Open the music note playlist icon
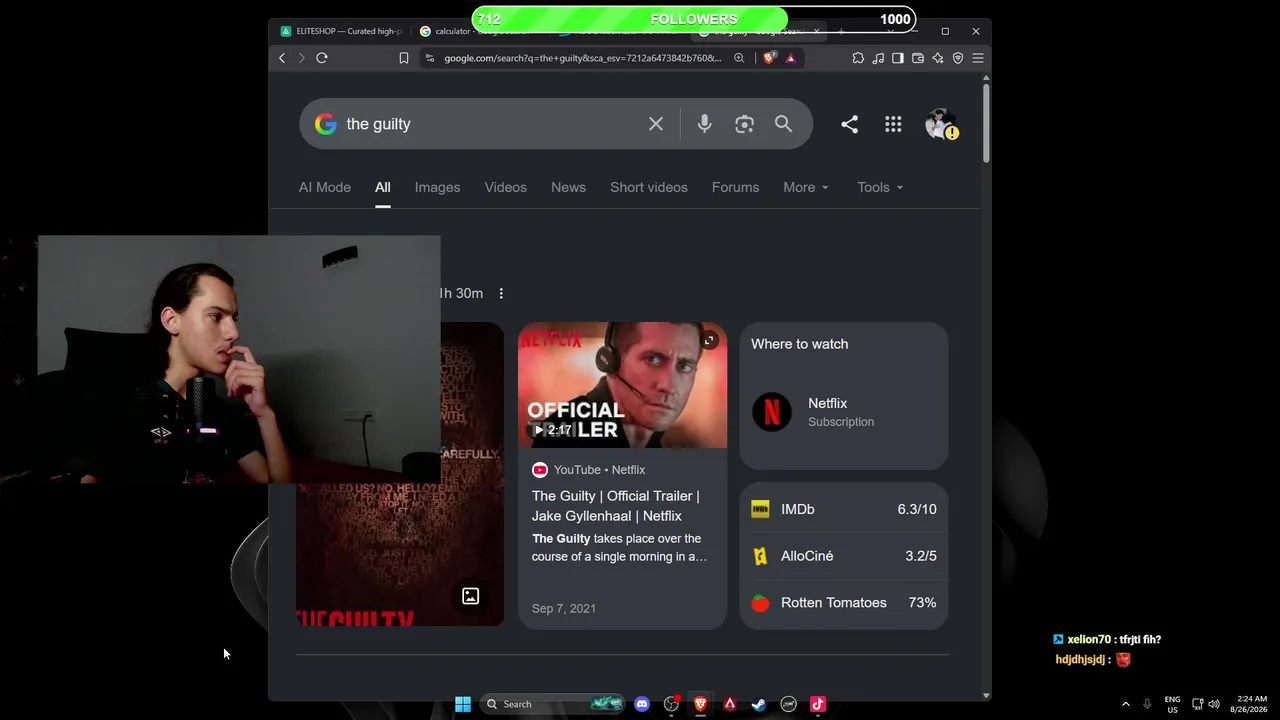This screenshot has width=1280, height=720. coord(878,58)
